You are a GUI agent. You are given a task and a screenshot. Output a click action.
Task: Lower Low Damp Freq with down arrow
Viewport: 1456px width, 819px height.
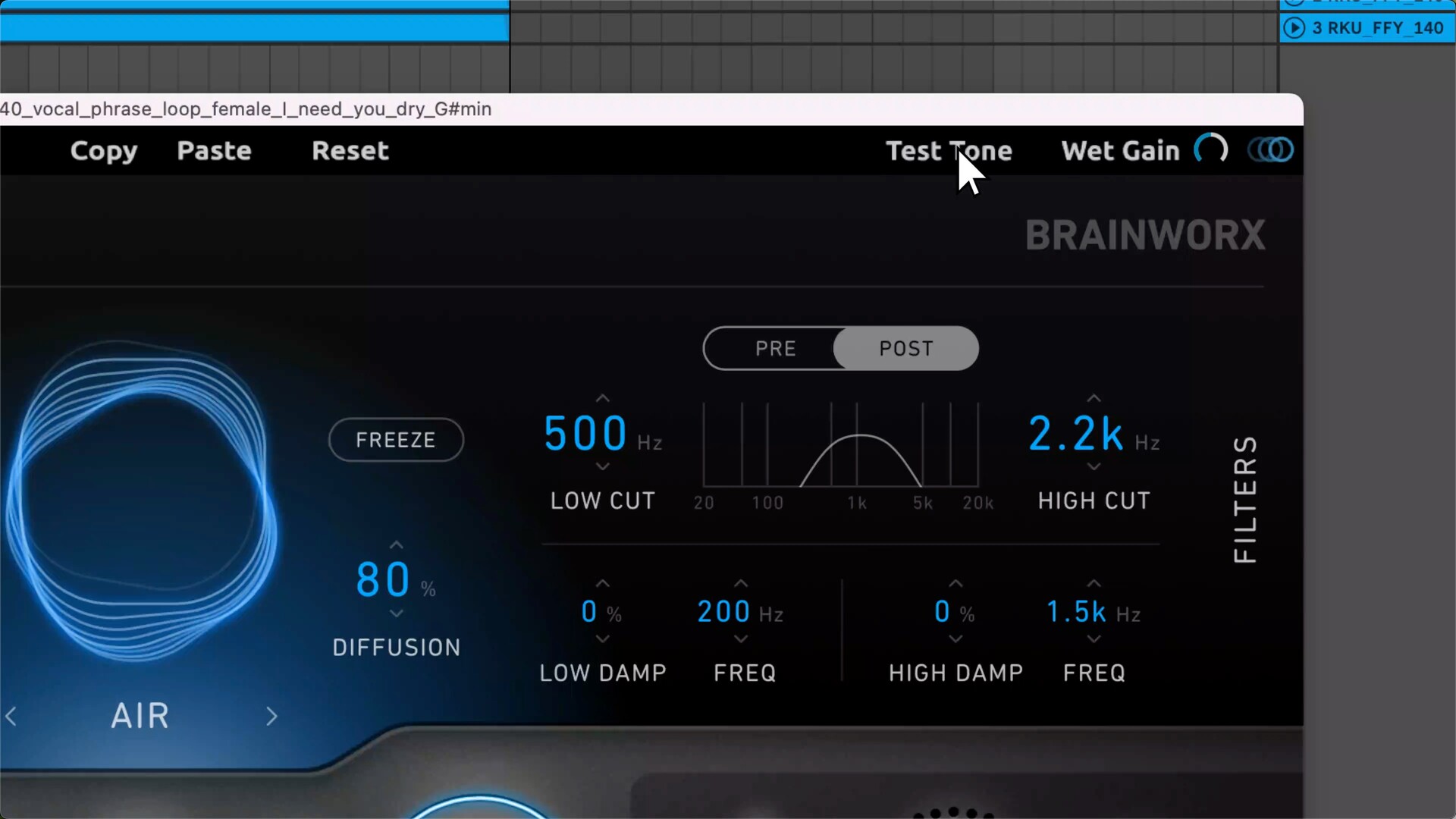741,639
